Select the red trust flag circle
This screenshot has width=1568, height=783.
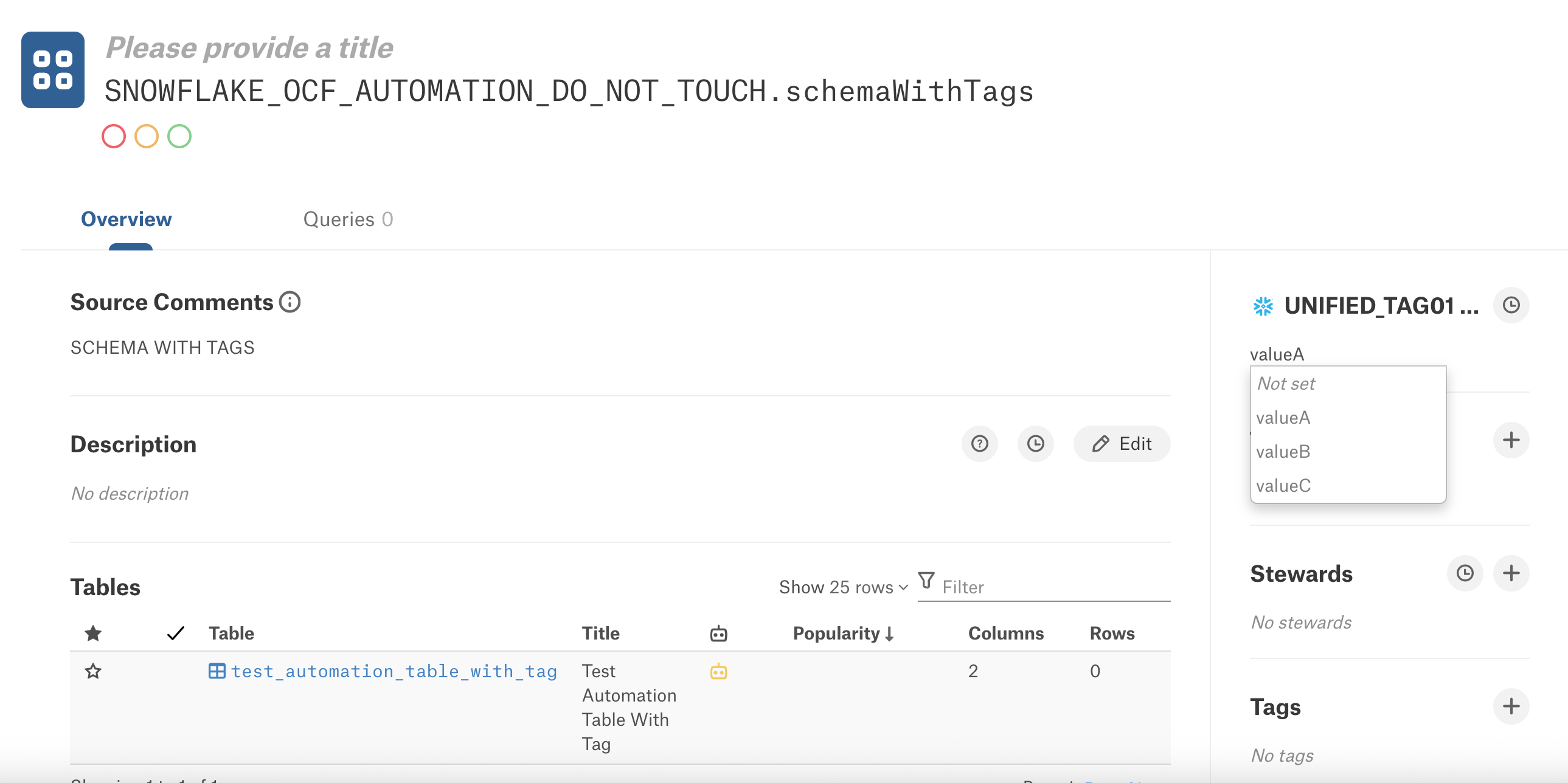tap(114, 136)
